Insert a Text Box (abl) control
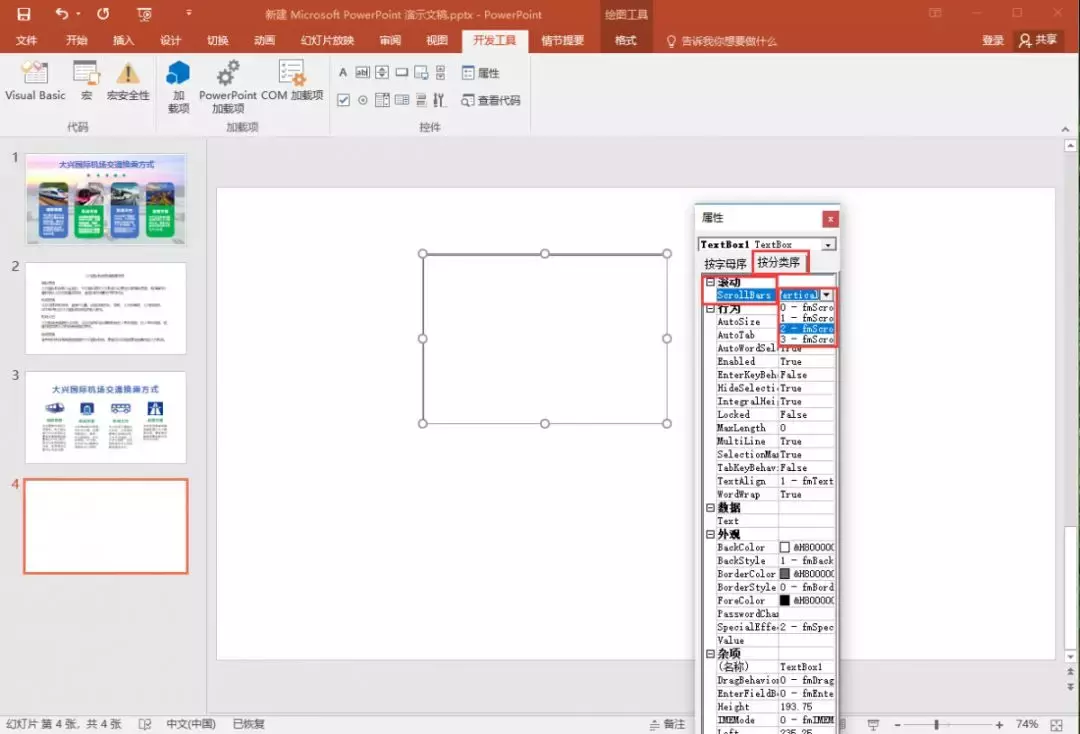 click(362, 72)
